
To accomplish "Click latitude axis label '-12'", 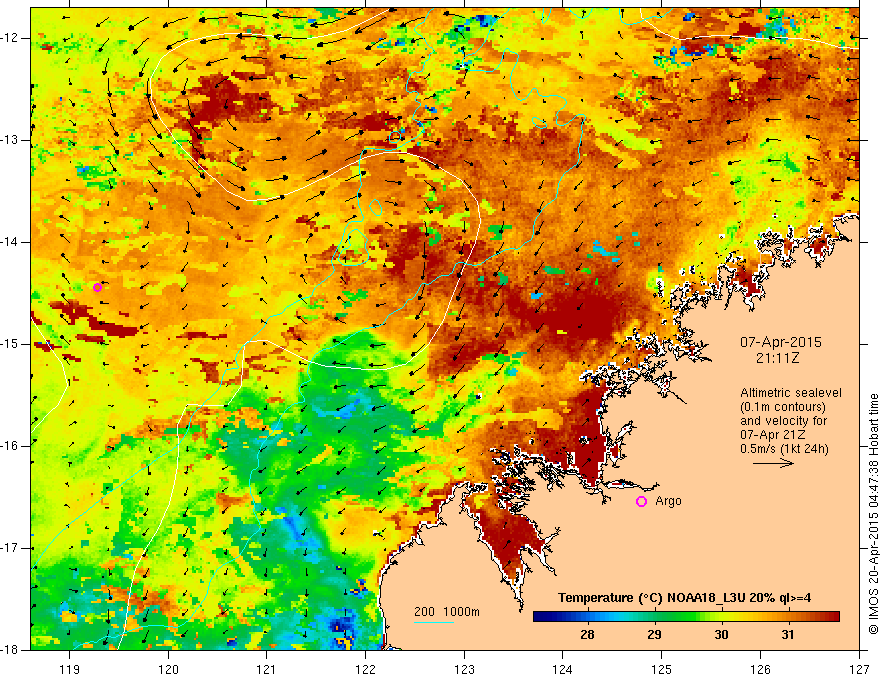I will [11, 38].
